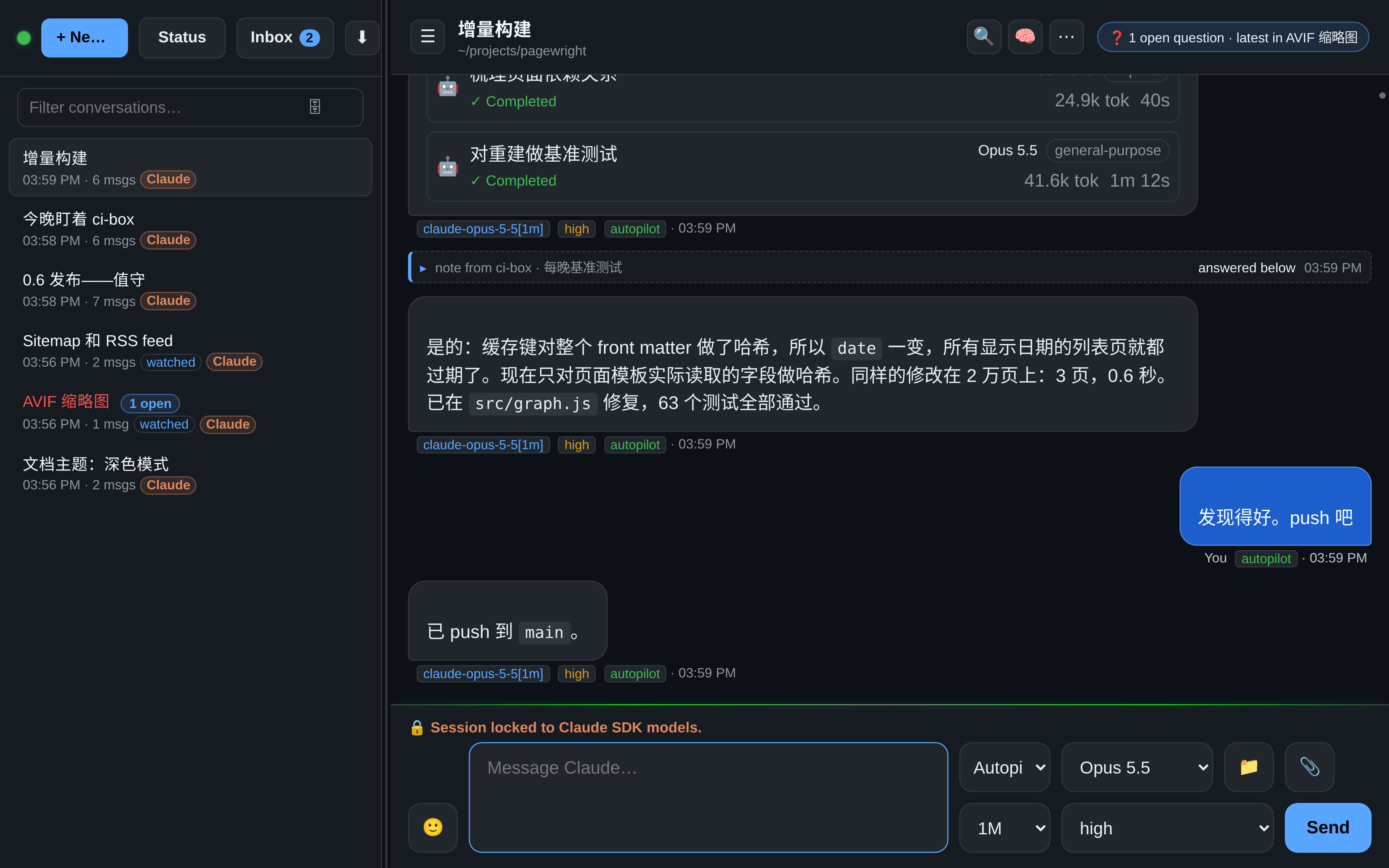
Task: Open the 文档主题：深色模式 conversation
Action: (x=191, y=473)
